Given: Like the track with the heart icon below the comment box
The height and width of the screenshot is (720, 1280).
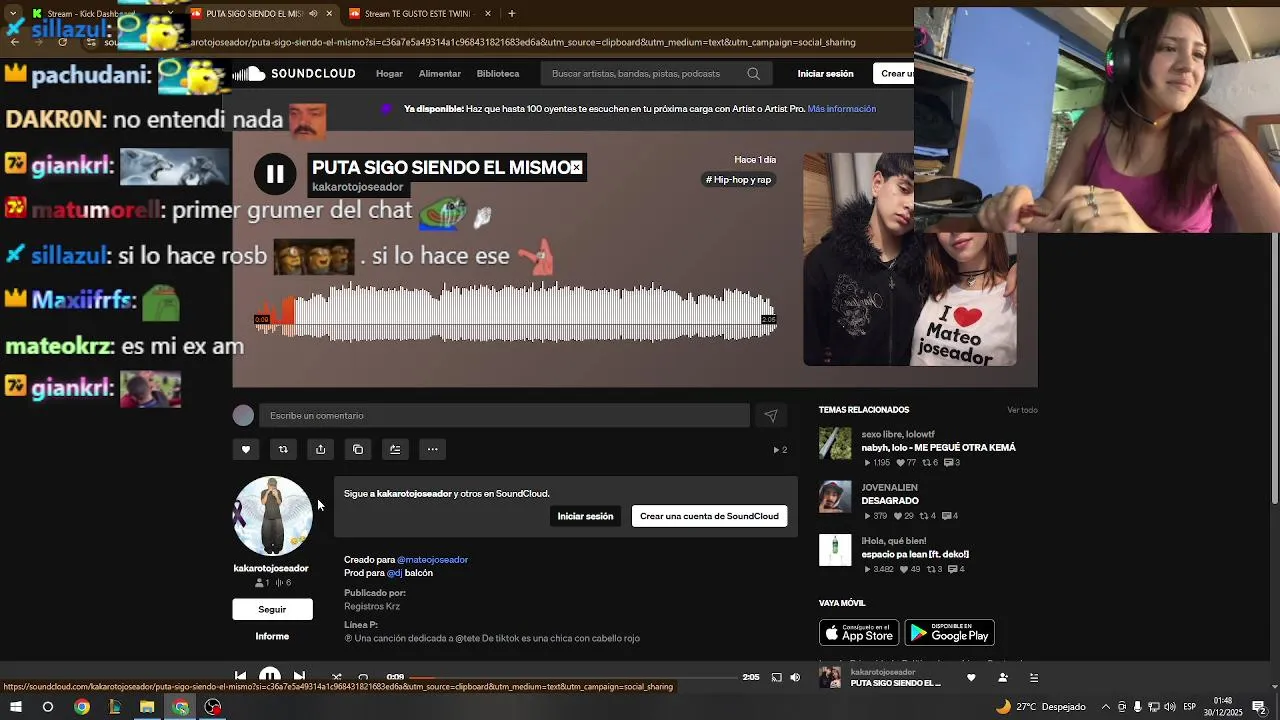Looking at the screenshot, I should pos(245,450).
